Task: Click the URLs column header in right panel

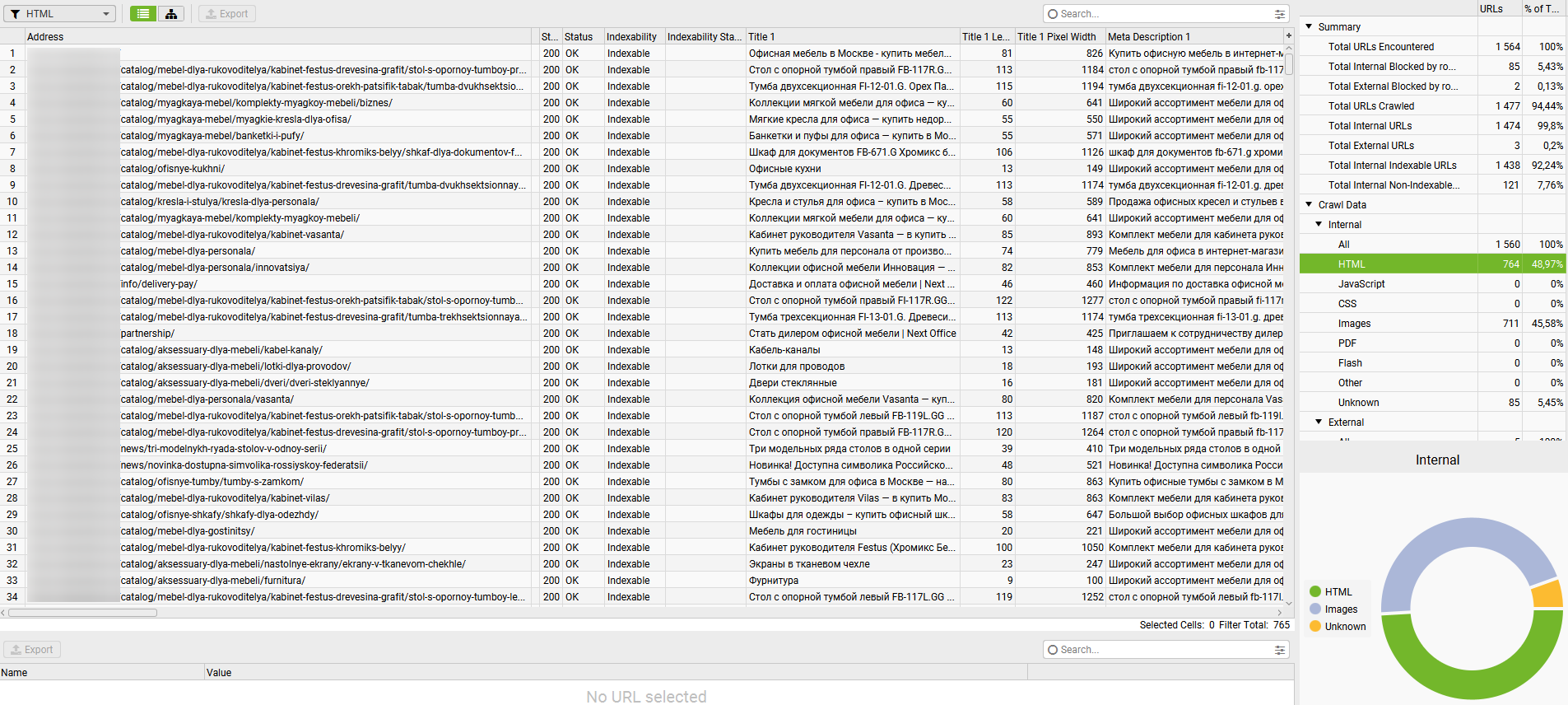Action: pyautogui.click(x=1498, y=9)
